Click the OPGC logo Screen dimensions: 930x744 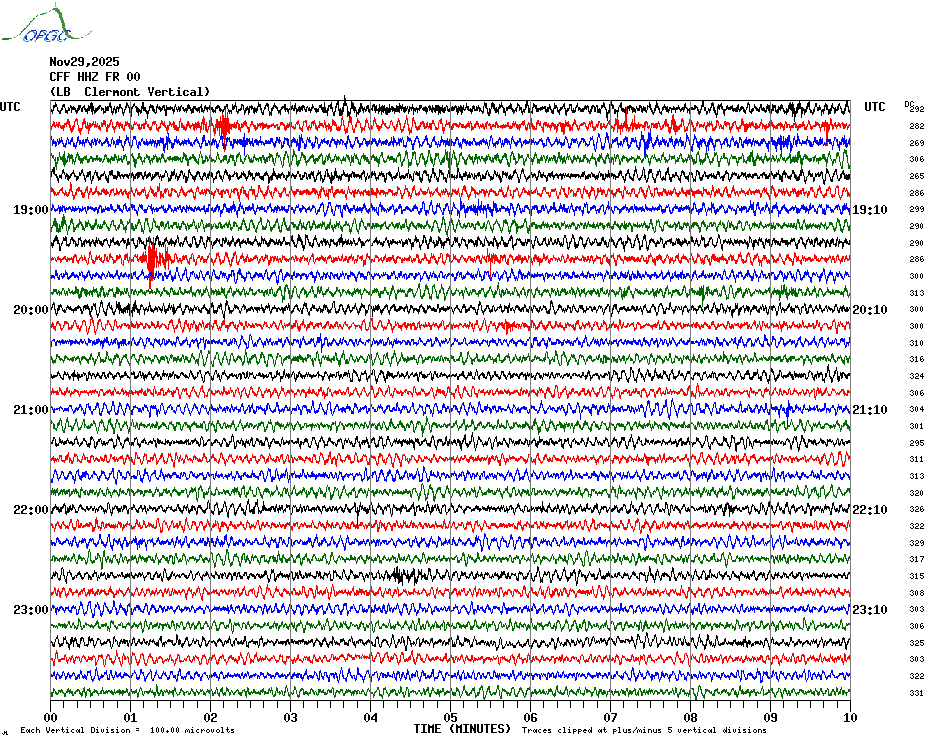click(42, 27)
